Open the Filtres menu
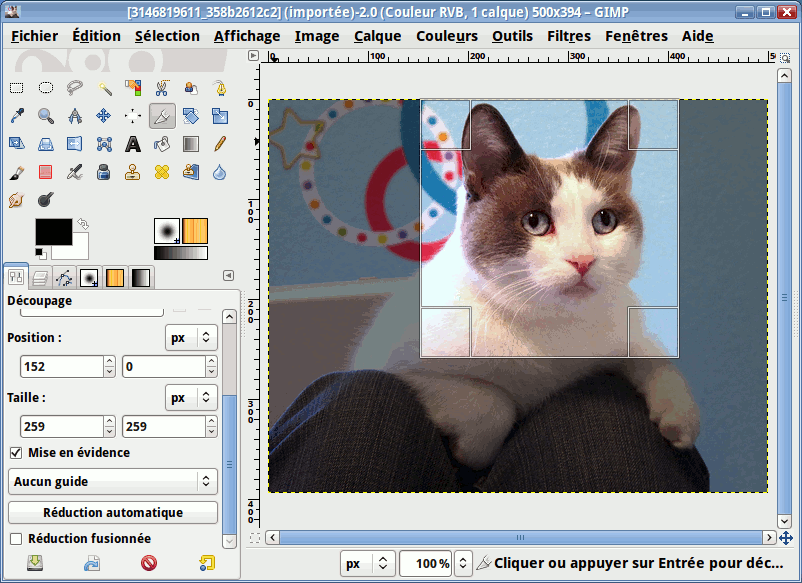The width and height of the screenshot is (802, 583). click(x=569, y=36)
